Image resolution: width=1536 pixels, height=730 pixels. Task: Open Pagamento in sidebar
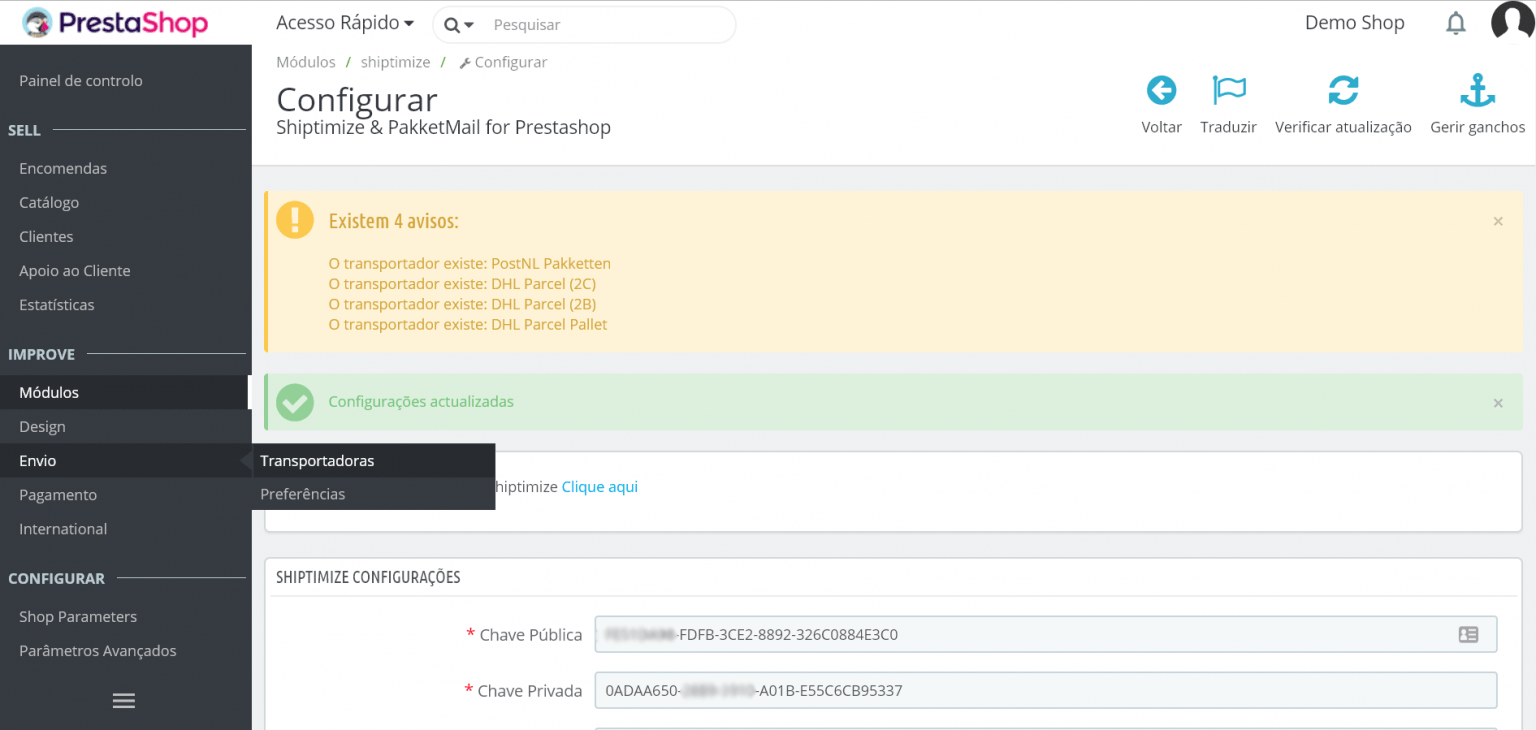click(x=58, y=495)
